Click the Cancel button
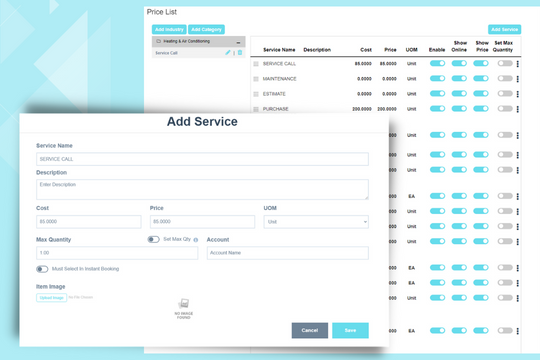The image size is (540, 360). 310,330
